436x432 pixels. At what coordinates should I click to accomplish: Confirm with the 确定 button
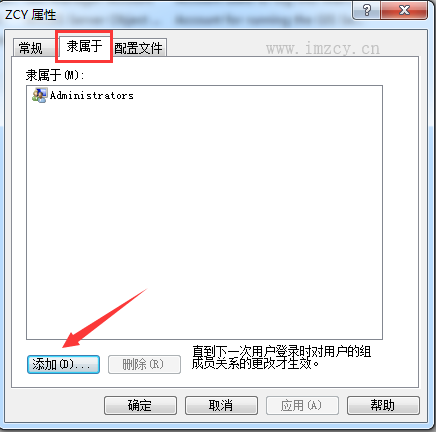(140, 405)
